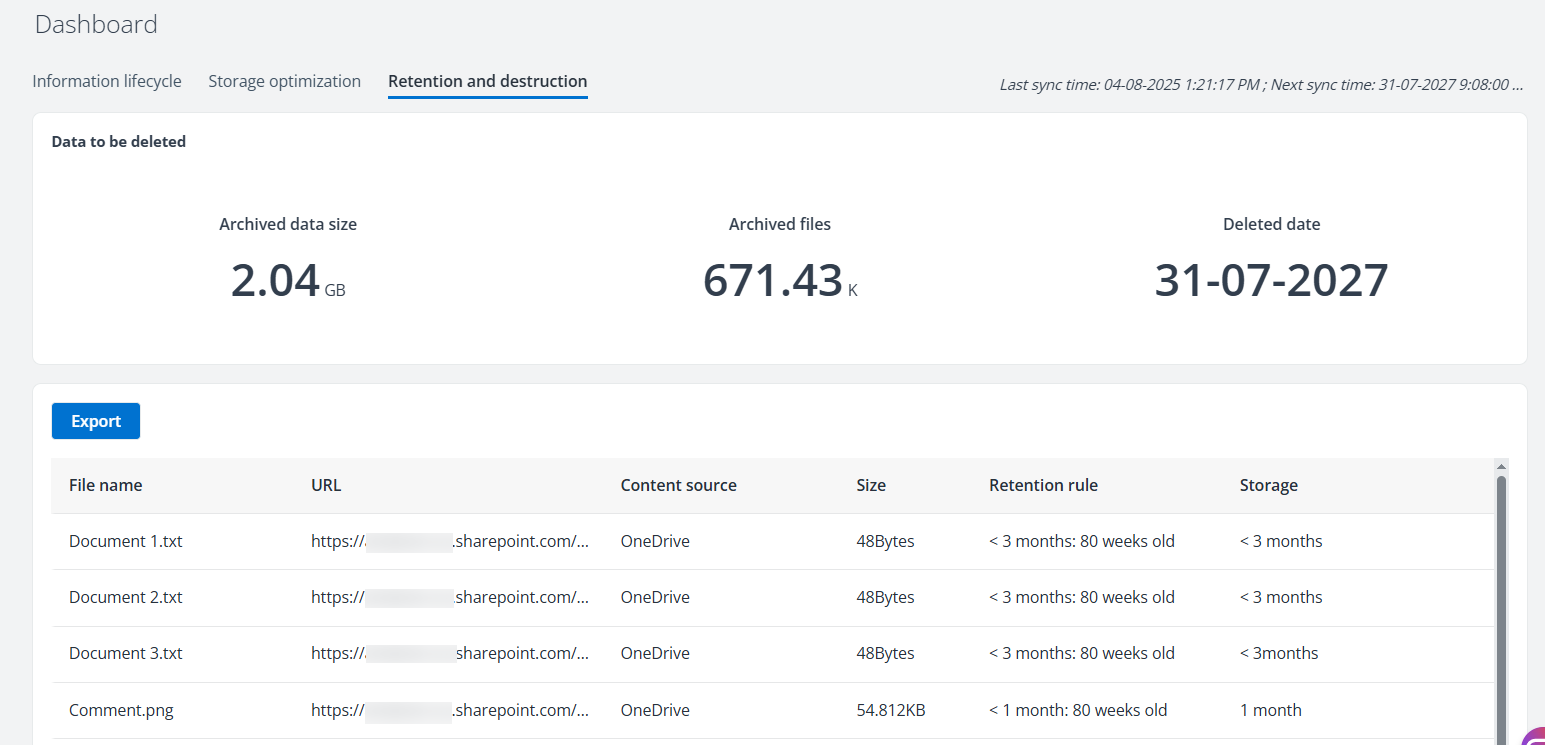1545x745 pixels.
Task: Click the Deleted date 31-07-2027 value
Action: pos(1270,280)
